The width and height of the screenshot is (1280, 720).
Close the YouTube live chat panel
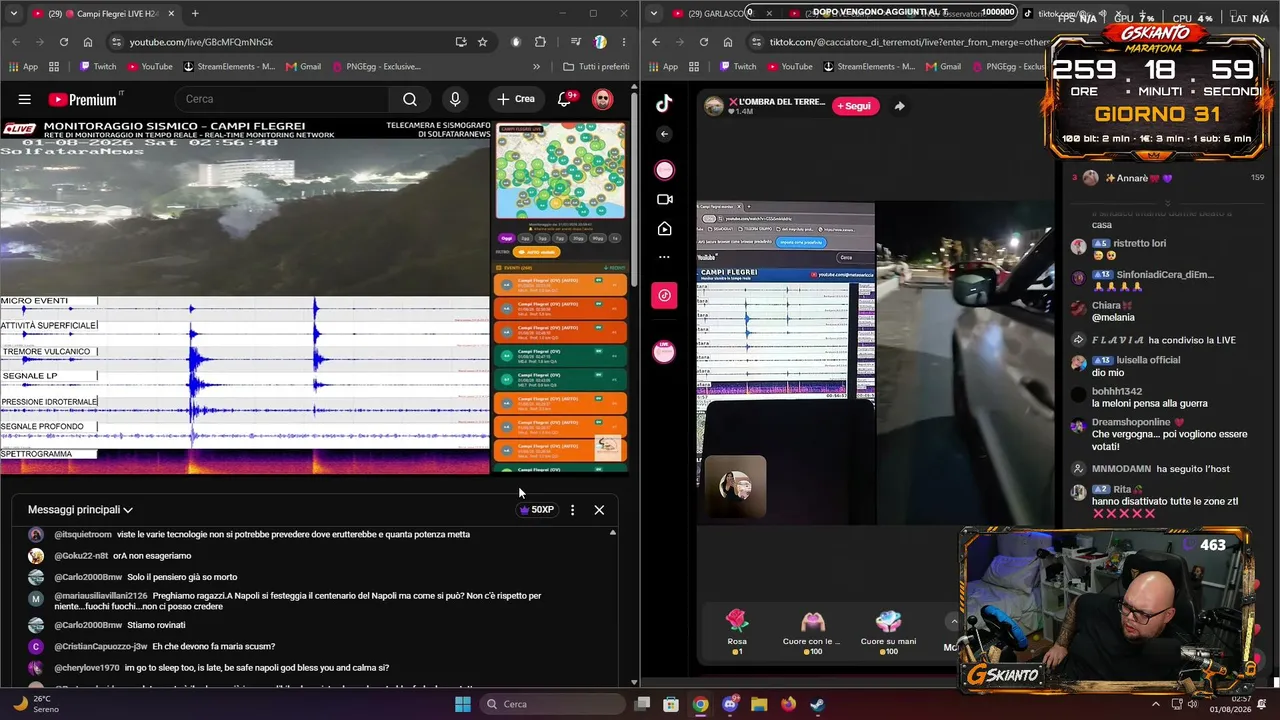[x=599, y=510]
